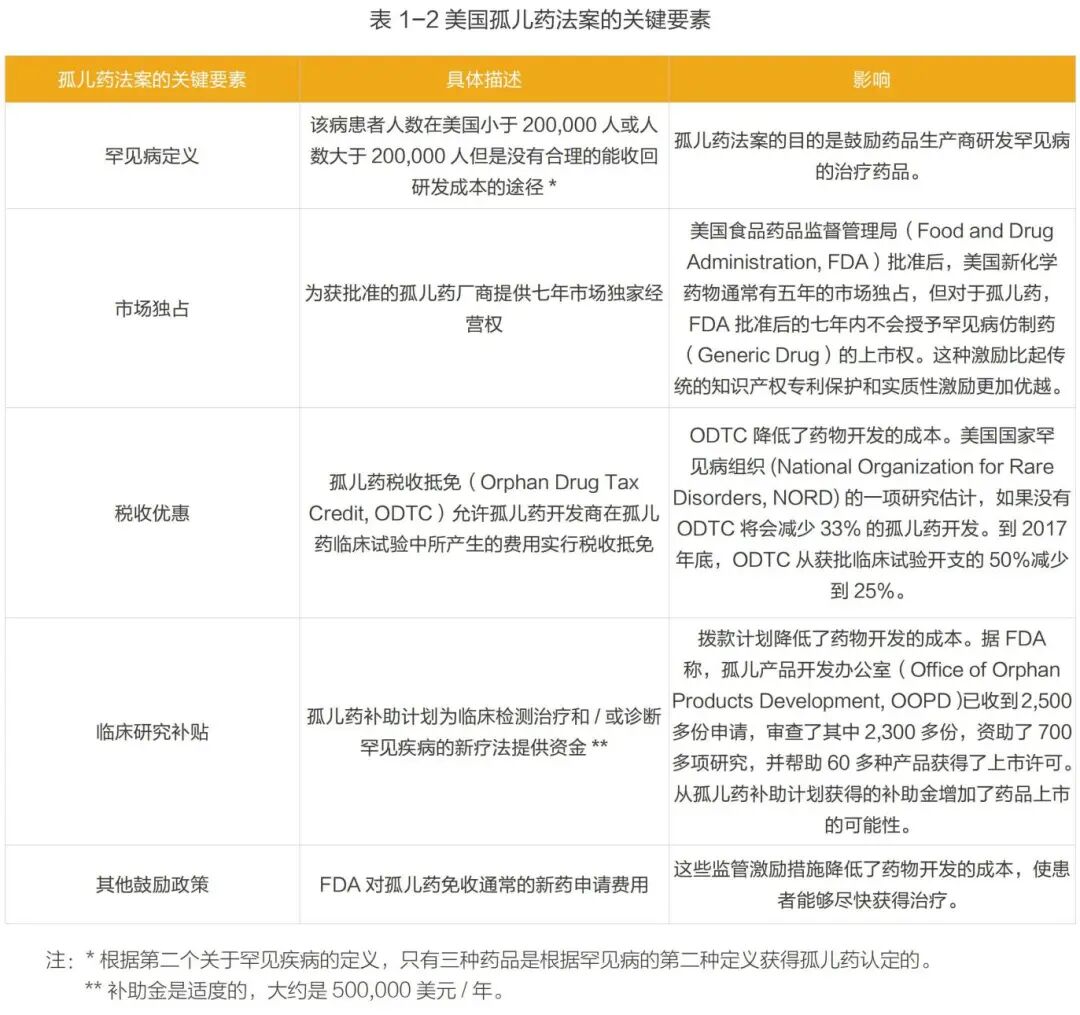Click the 税收优惠 row label

[152, 513]
